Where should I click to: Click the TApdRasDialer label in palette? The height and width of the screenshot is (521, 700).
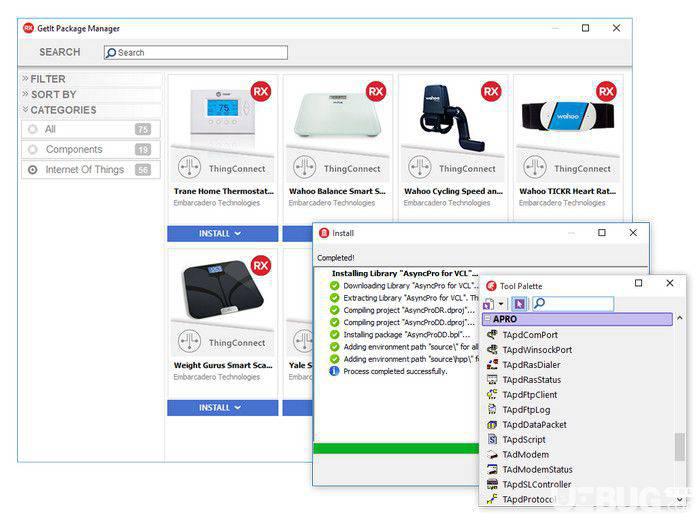click(x=531, y=365)
